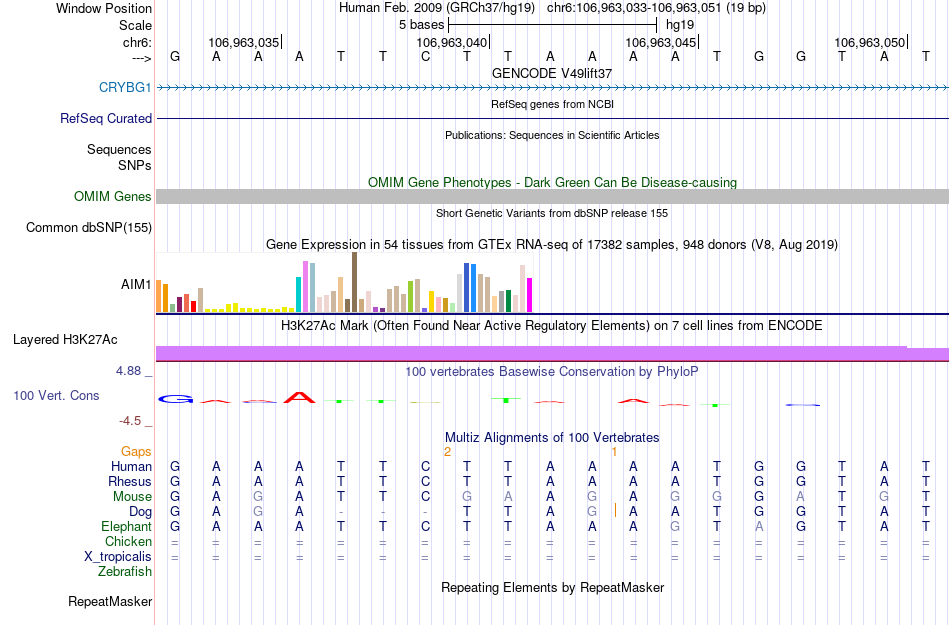
Task: Select the Dog species row label
Action: tap(140, 512)
